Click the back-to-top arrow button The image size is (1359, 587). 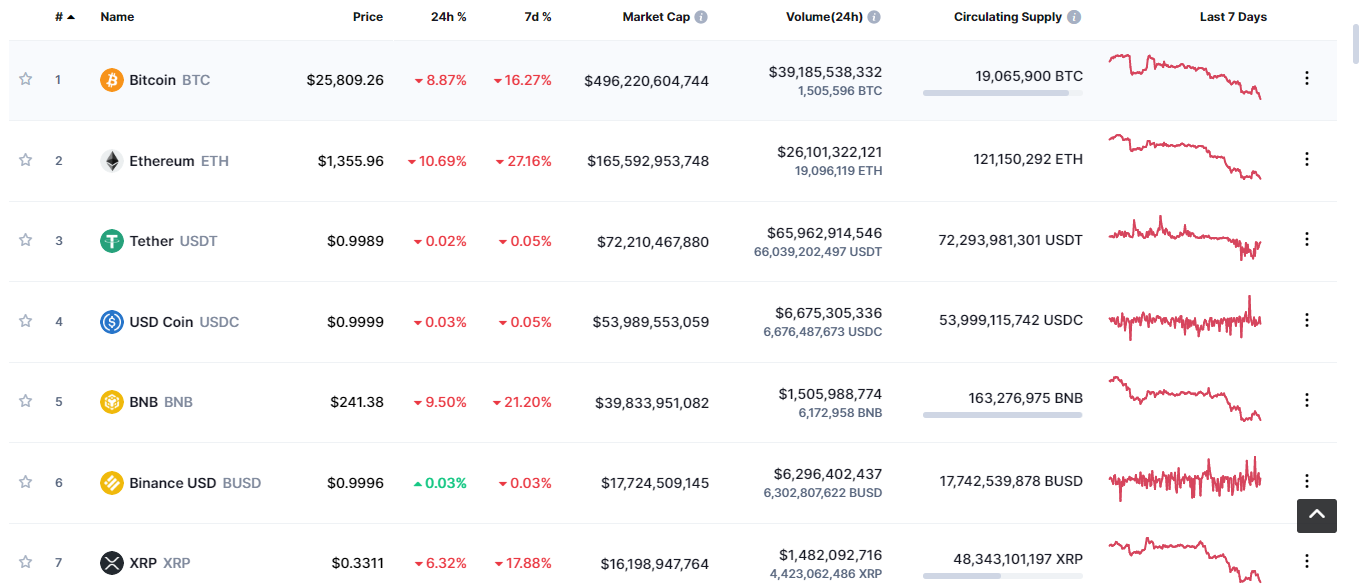[x=1317, y=515]
